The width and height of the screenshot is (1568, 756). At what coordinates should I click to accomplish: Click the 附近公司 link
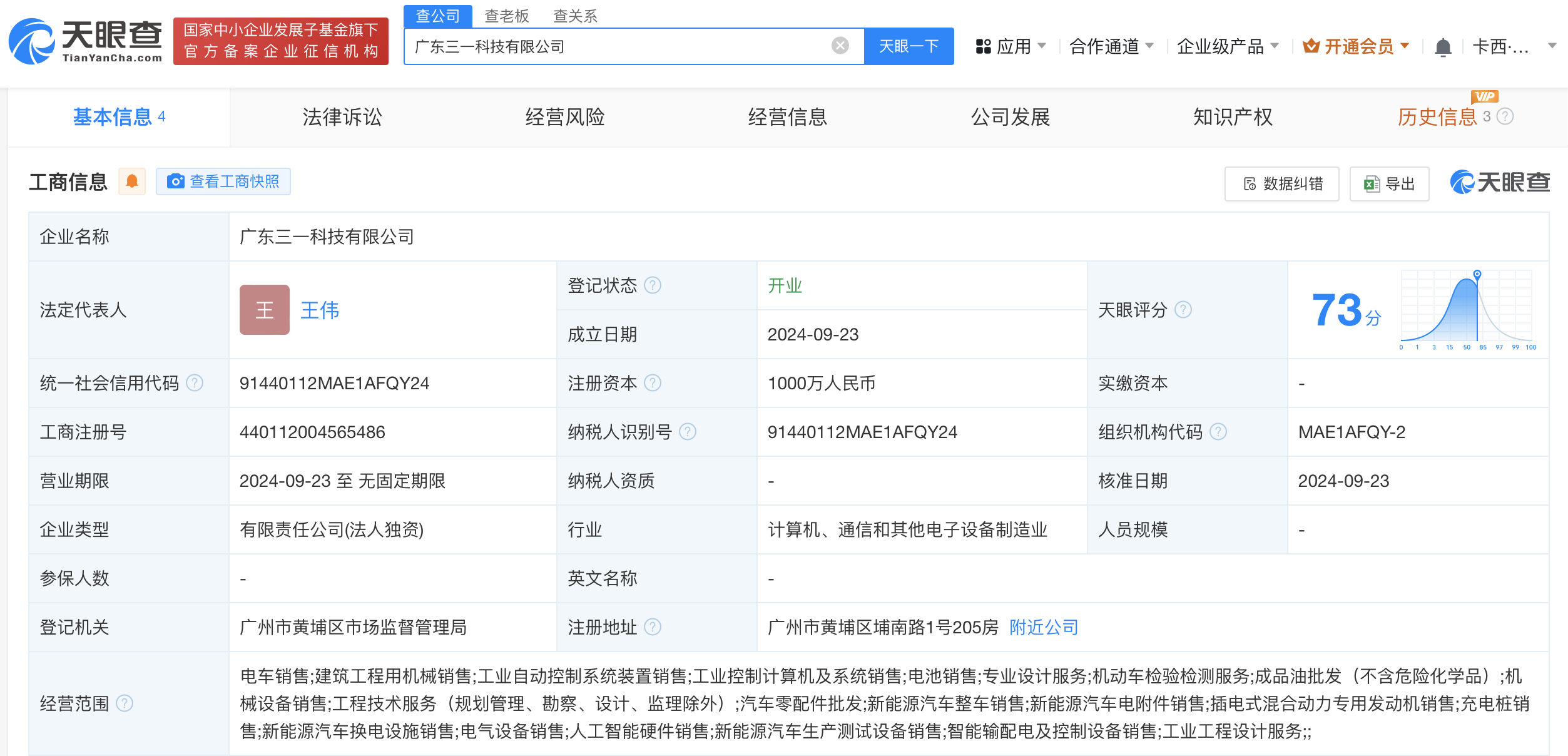pyautogui.click(x=1044, y=627)
